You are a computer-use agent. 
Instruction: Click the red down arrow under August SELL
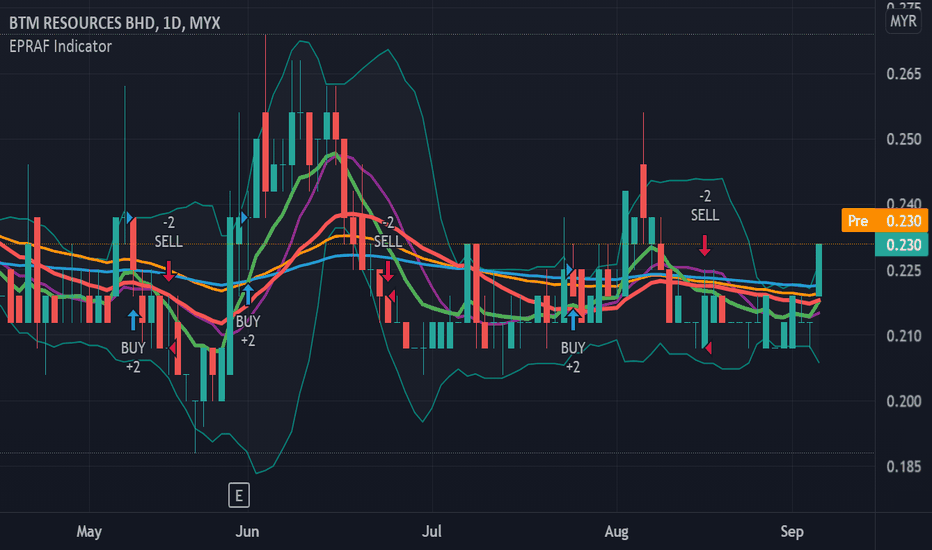coord(704,246)
